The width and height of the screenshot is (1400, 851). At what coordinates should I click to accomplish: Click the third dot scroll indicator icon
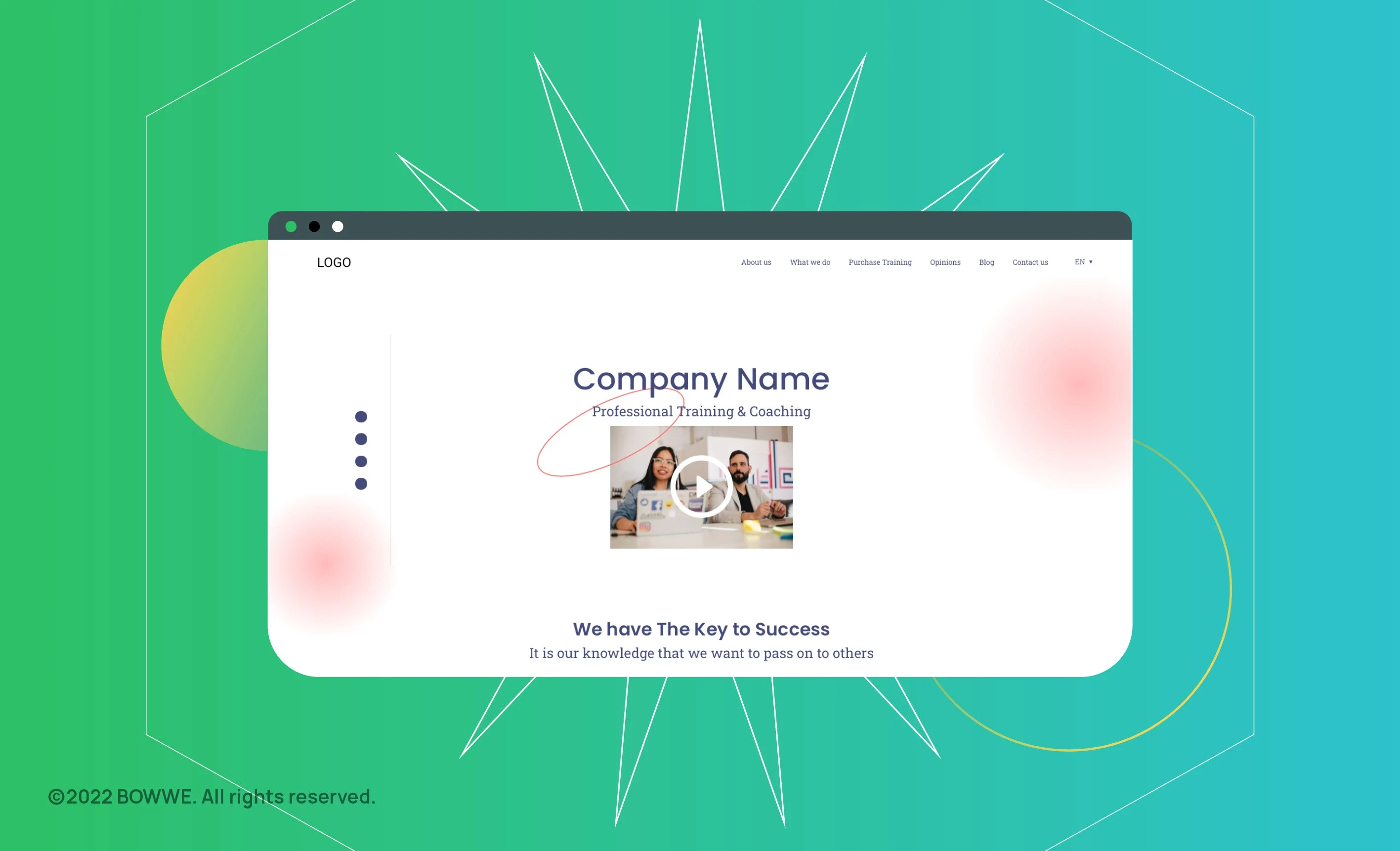pos(363,460)
